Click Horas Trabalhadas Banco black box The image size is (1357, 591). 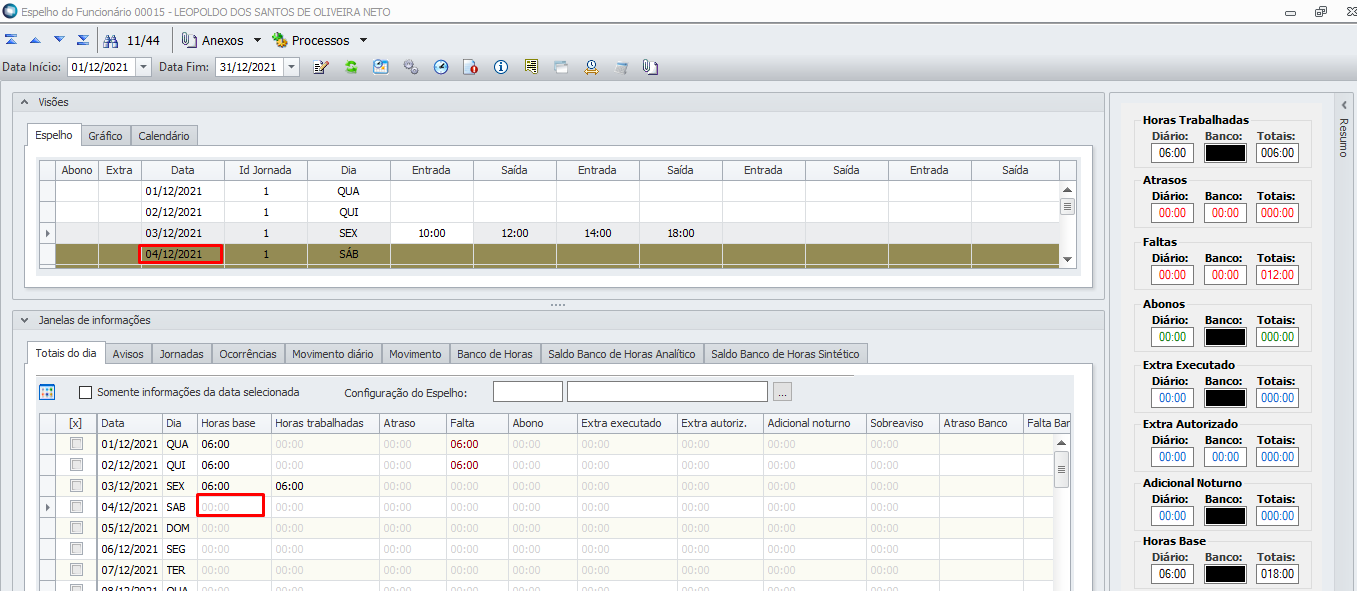pos(1225,153)
